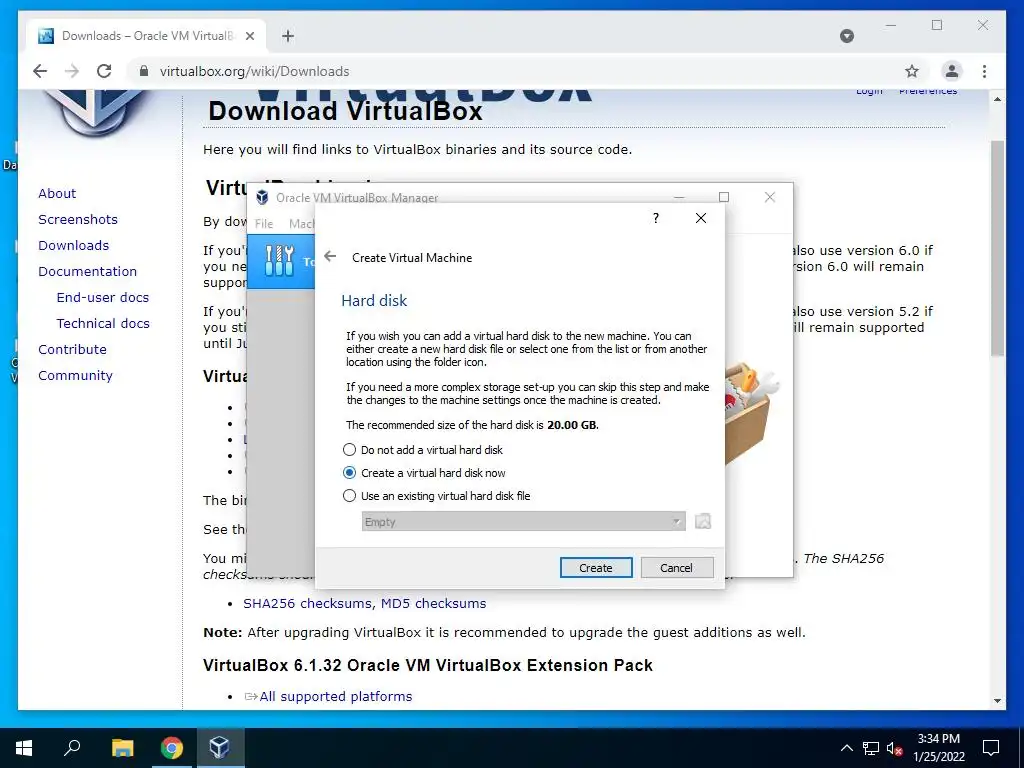1024x768 pixels.
Task: Select 'Create a virtual hard disk now'
Action: tap(424, 472)
